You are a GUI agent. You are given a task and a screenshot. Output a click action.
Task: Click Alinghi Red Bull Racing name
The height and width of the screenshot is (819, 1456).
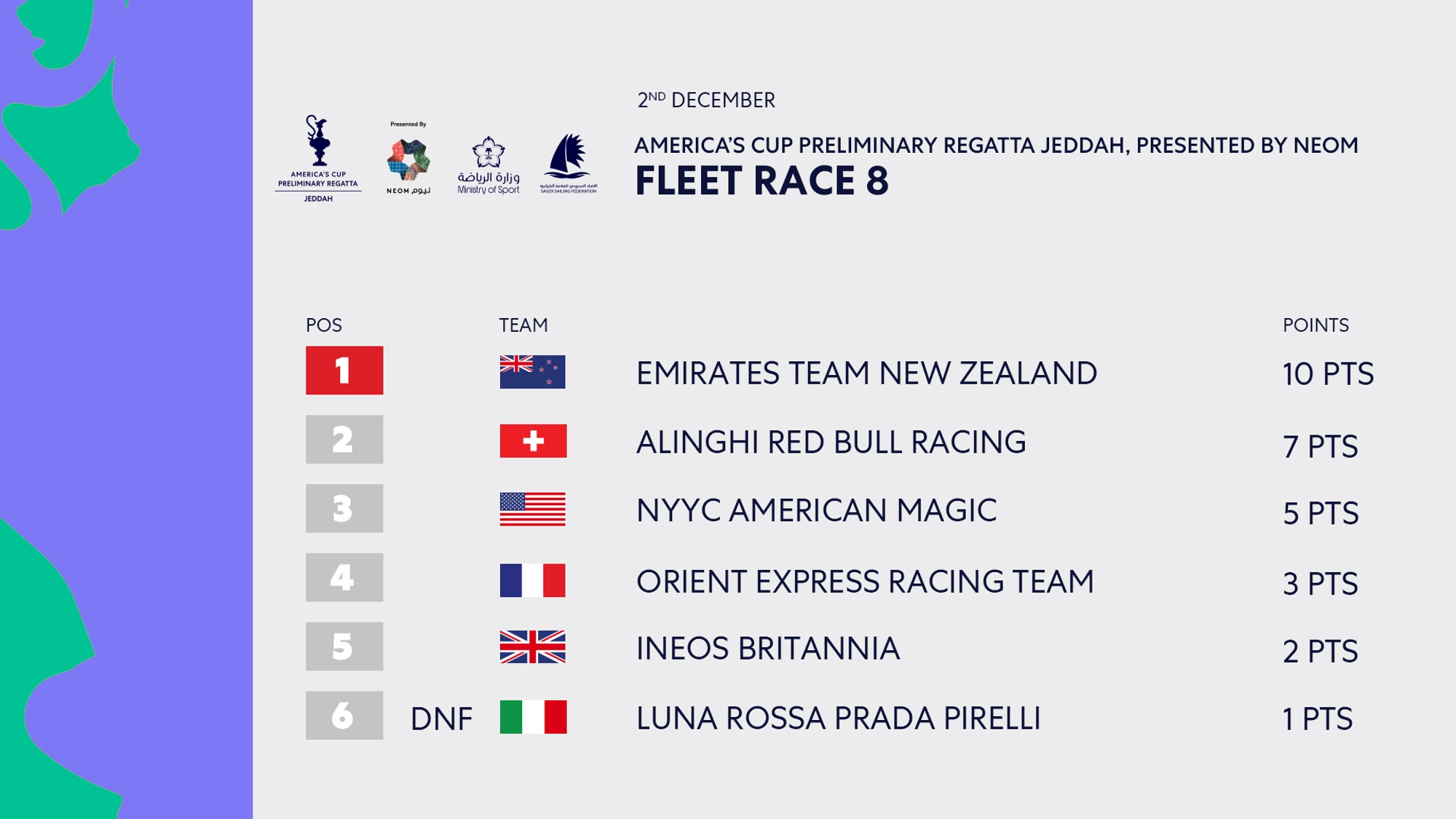[x=831, y=443]
